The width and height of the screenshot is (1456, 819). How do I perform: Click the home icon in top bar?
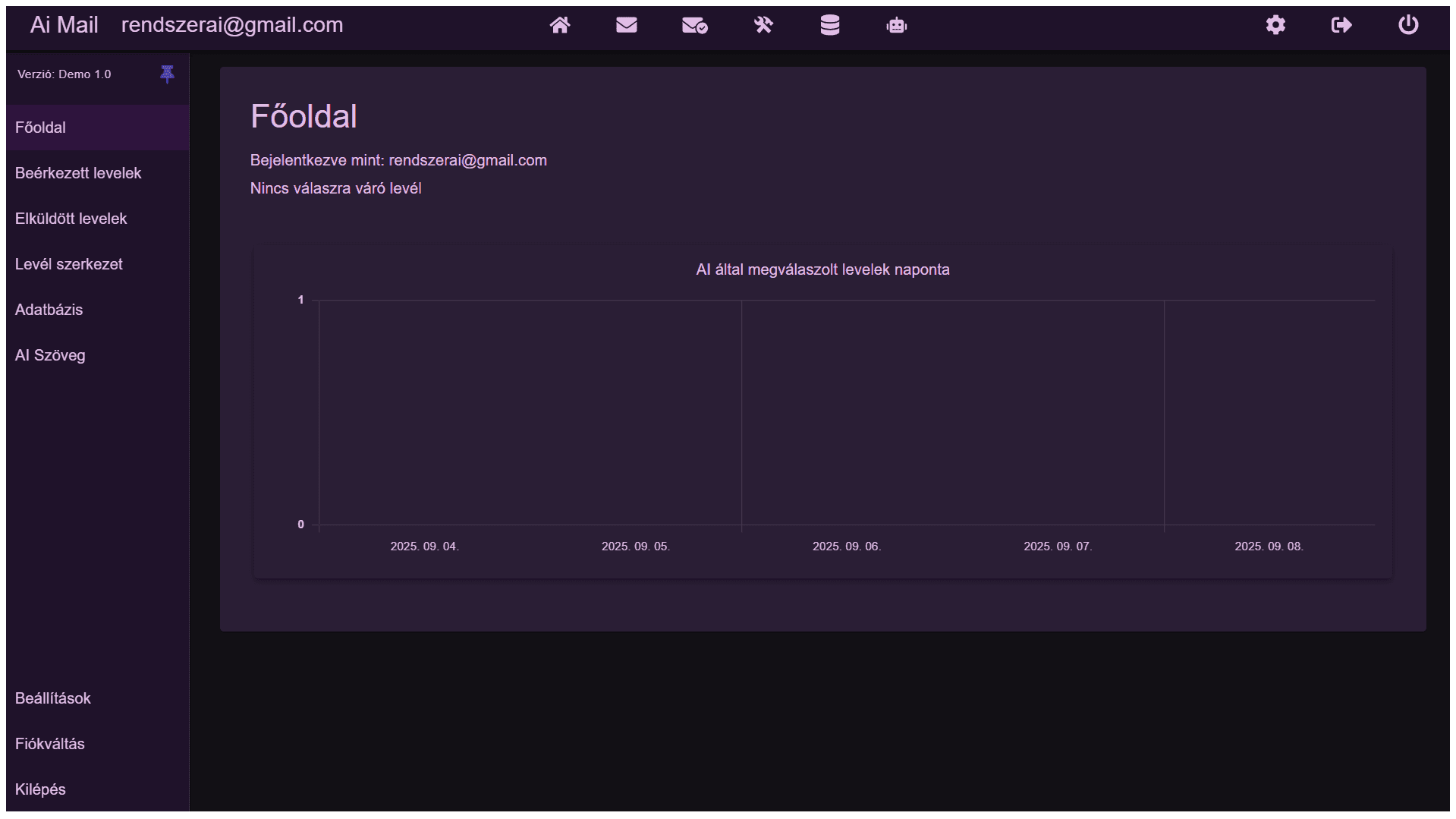pyautogui.click(x=560, y=25)
